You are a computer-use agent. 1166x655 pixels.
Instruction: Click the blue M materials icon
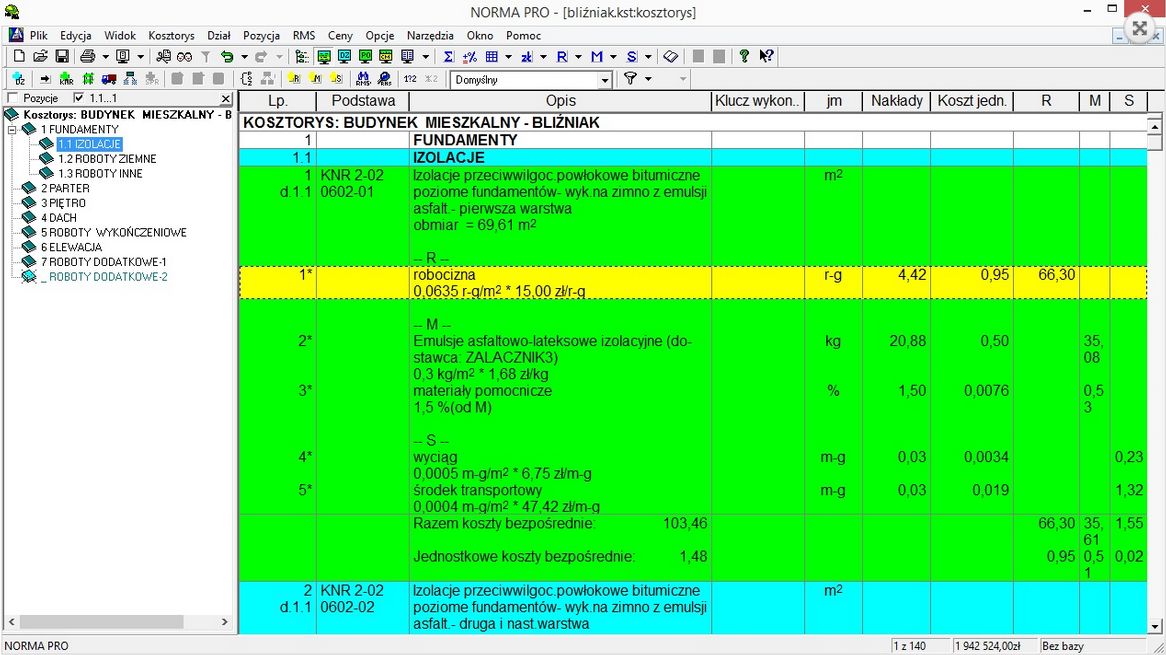(x=596, y=57)
